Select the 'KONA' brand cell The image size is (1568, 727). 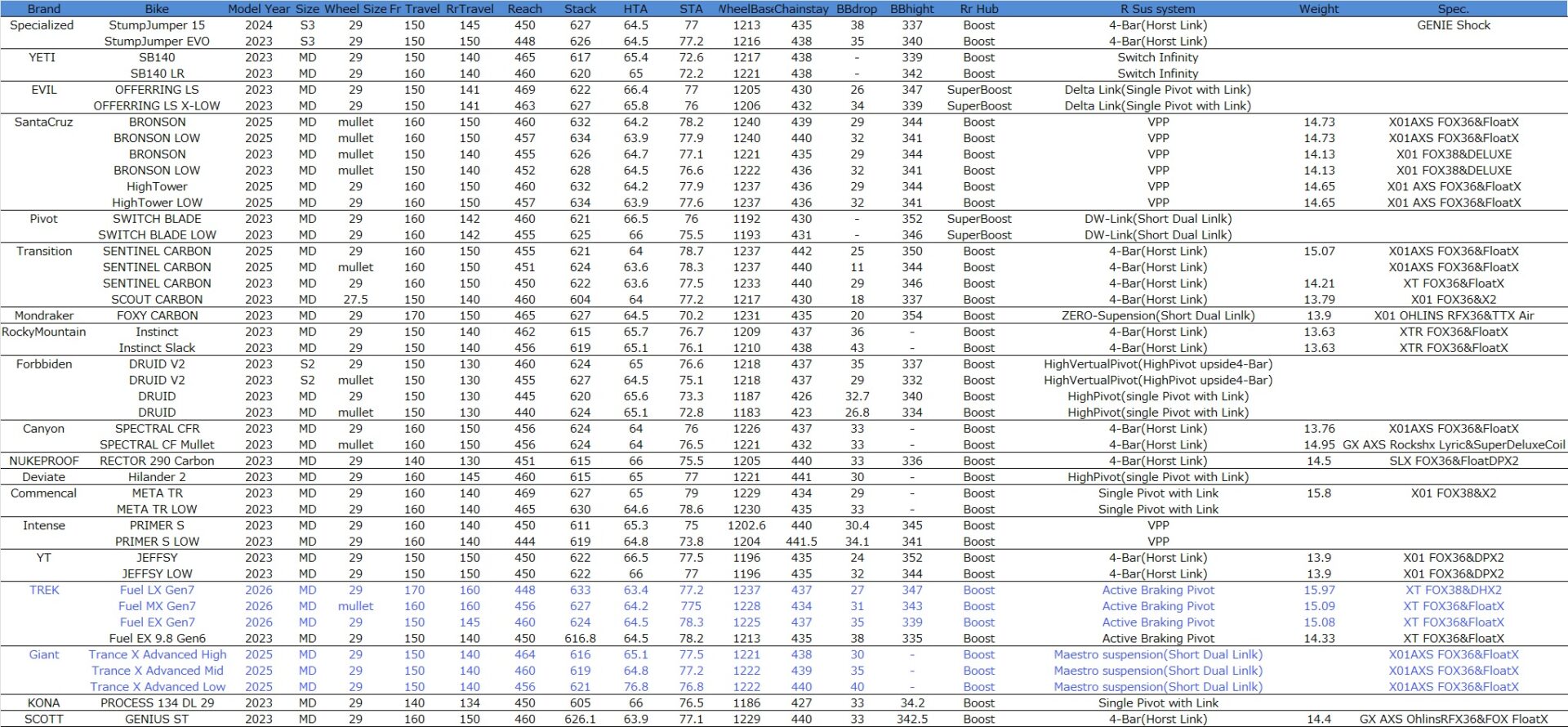pos(44,703)
